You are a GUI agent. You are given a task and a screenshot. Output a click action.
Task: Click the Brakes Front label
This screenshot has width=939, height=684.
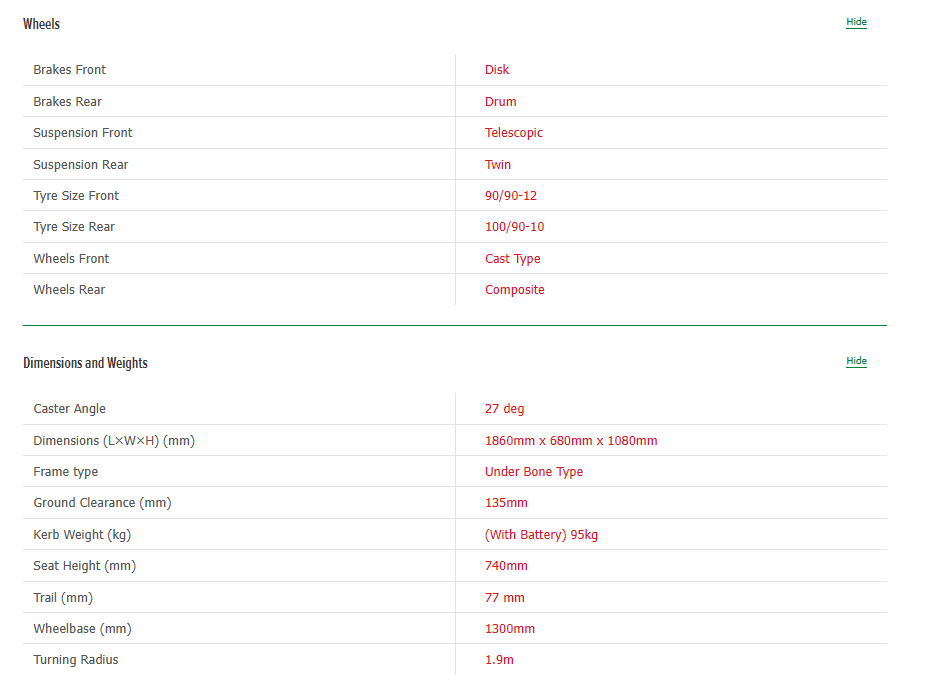69,70
